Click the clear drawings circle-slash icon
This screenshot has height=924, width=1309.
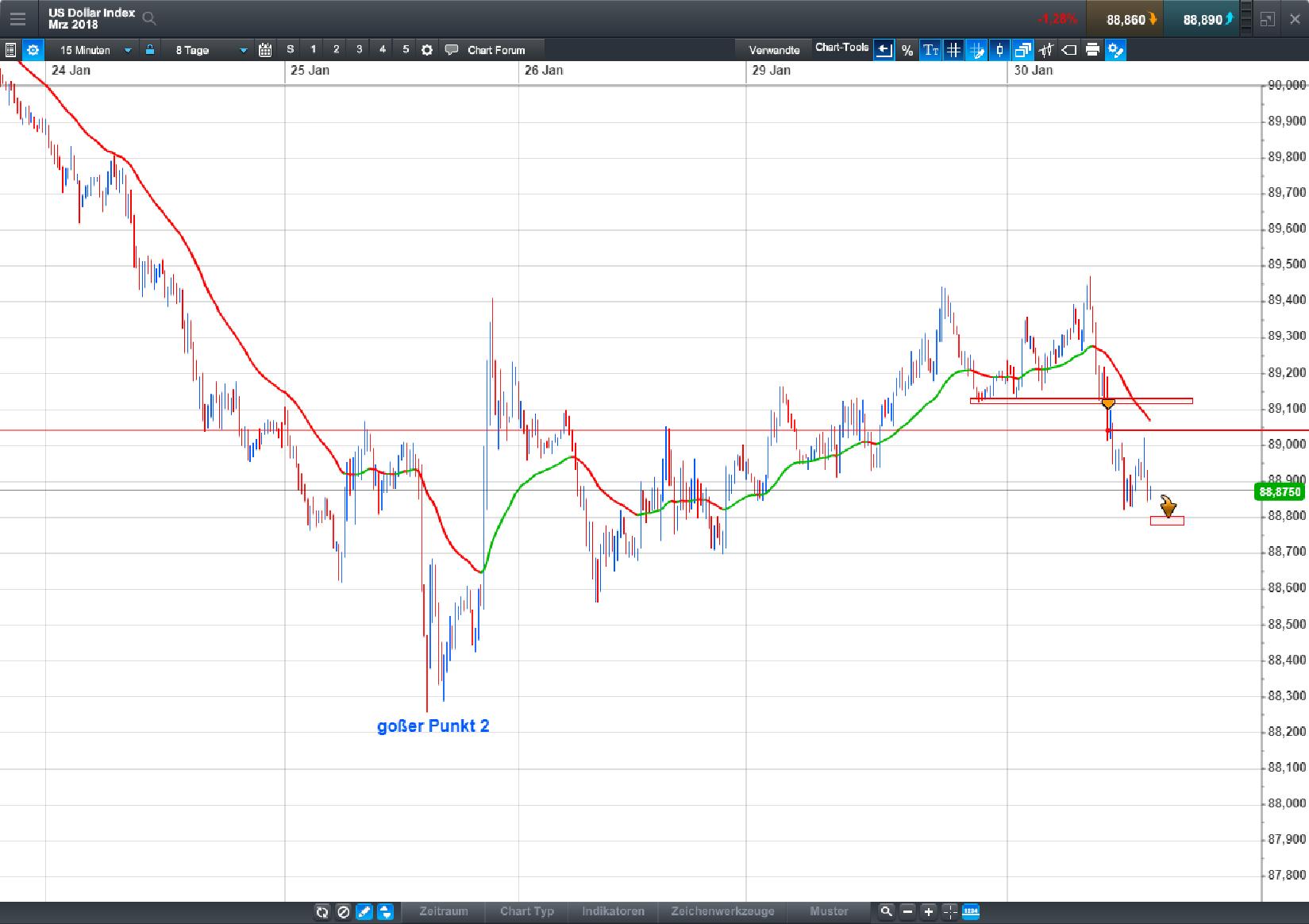click(343, 911)
